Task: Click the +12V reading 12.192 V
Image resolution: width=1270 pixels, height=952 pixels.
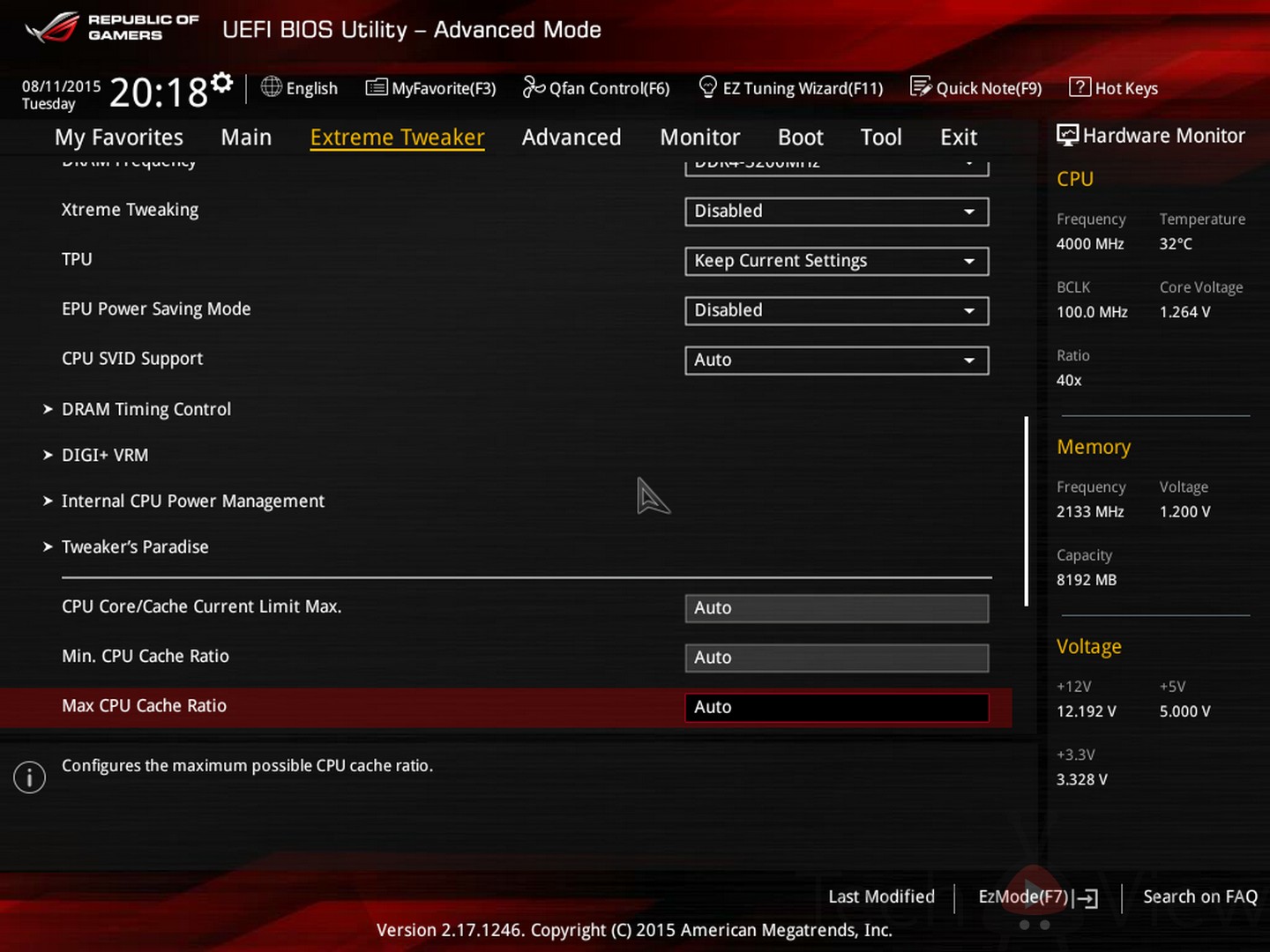Action: pyautogui.click(x=1087, y=711)
